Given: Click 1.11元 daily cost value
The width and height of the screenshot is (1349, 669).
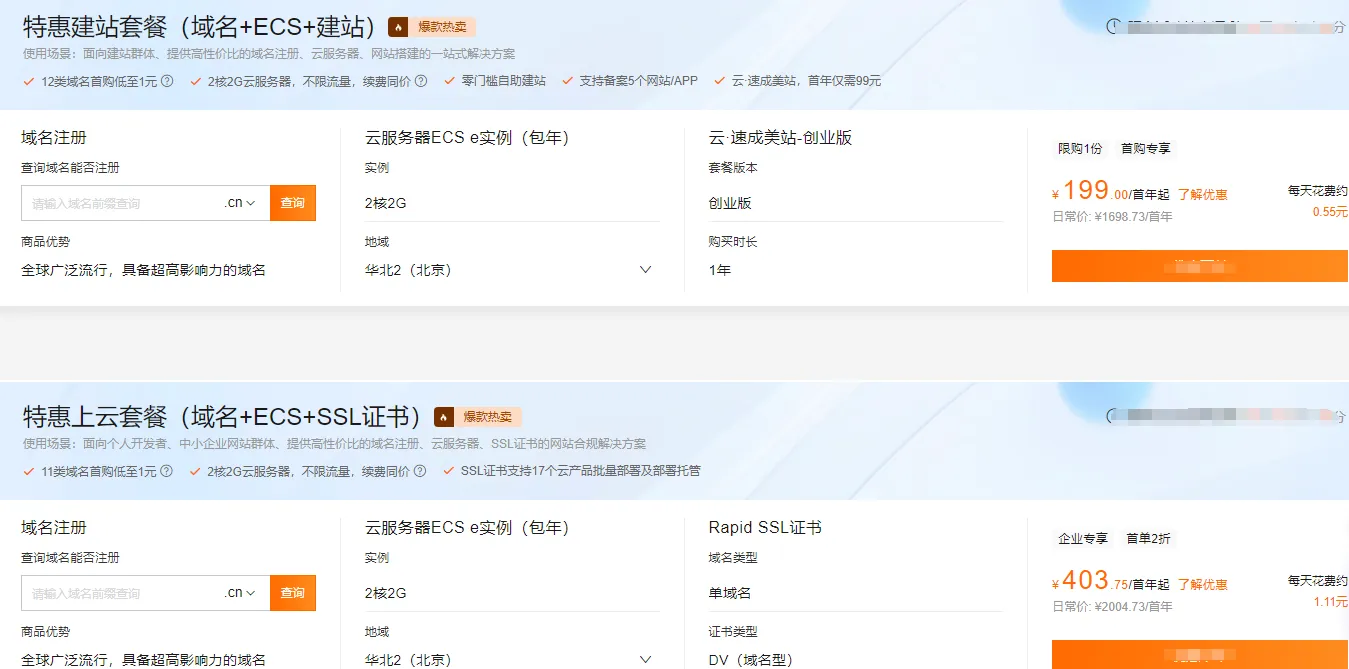Looking at the screenshot, I should (x=1330, y=602).
